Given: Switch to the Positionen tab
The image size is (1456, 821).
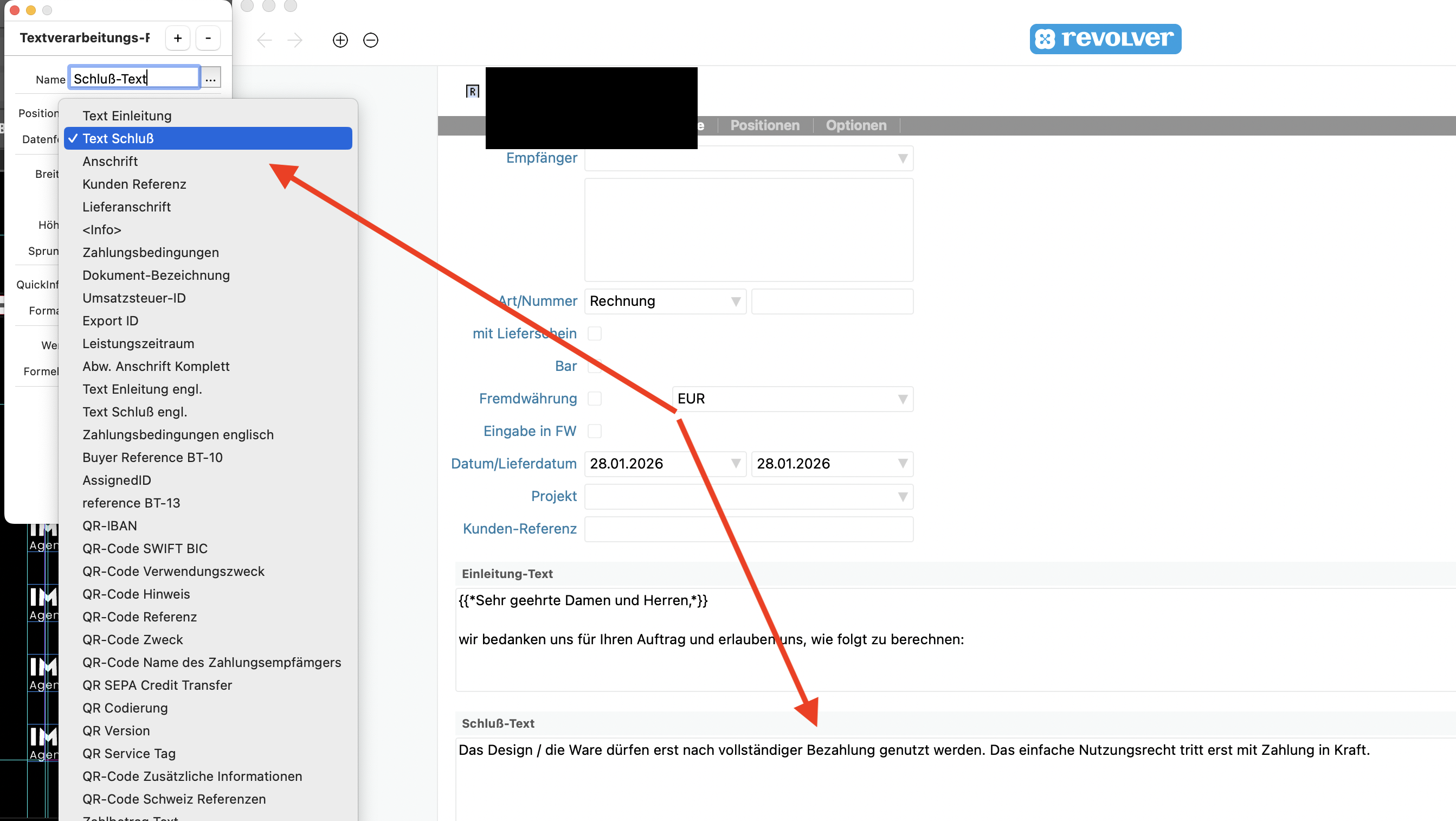Looking at the screenshot, I should click(x=765, y=125).
